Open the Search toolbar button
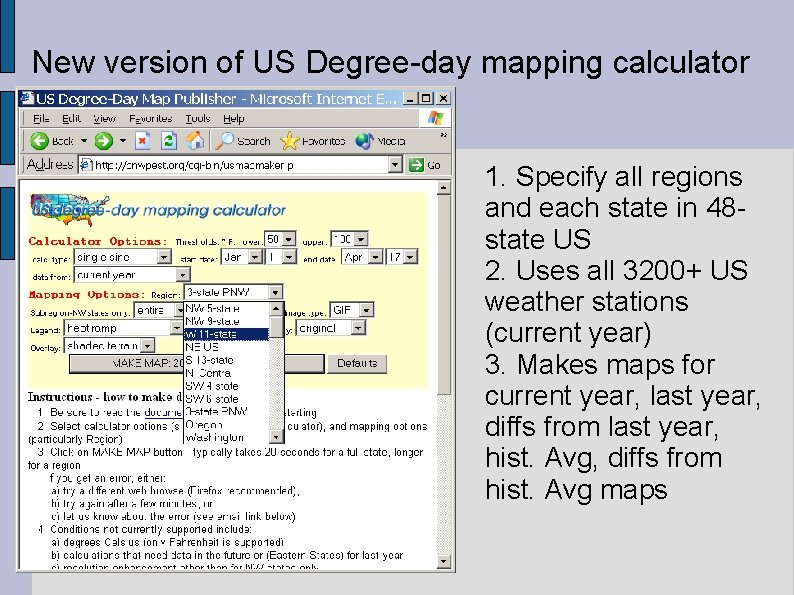794x595 pixels. pos(243,141)
